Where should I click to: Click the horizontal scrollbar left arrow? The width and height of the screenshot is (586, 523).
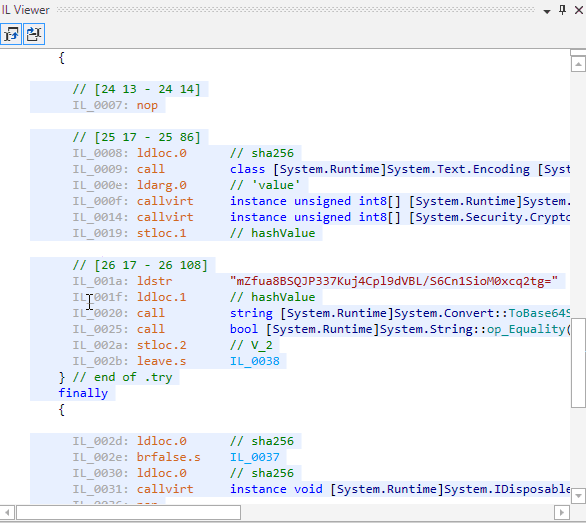pyautogui.click(x=7, y=512)
